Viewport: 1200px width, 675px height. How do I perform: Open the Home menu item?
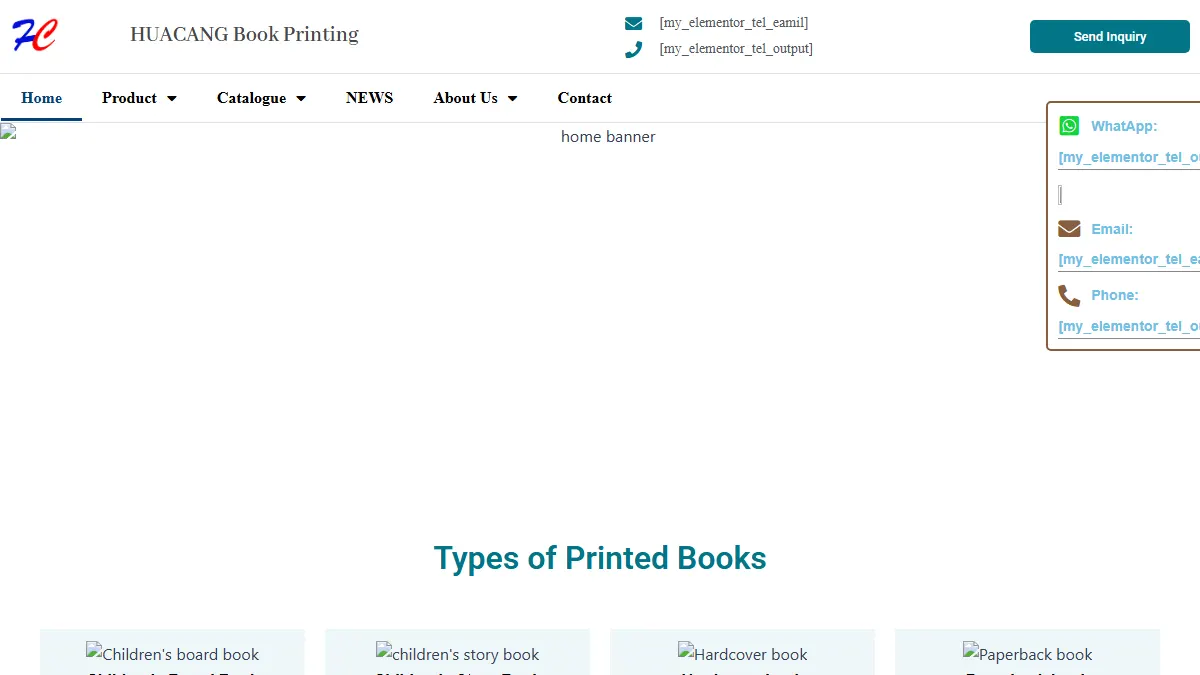(41, 98)
